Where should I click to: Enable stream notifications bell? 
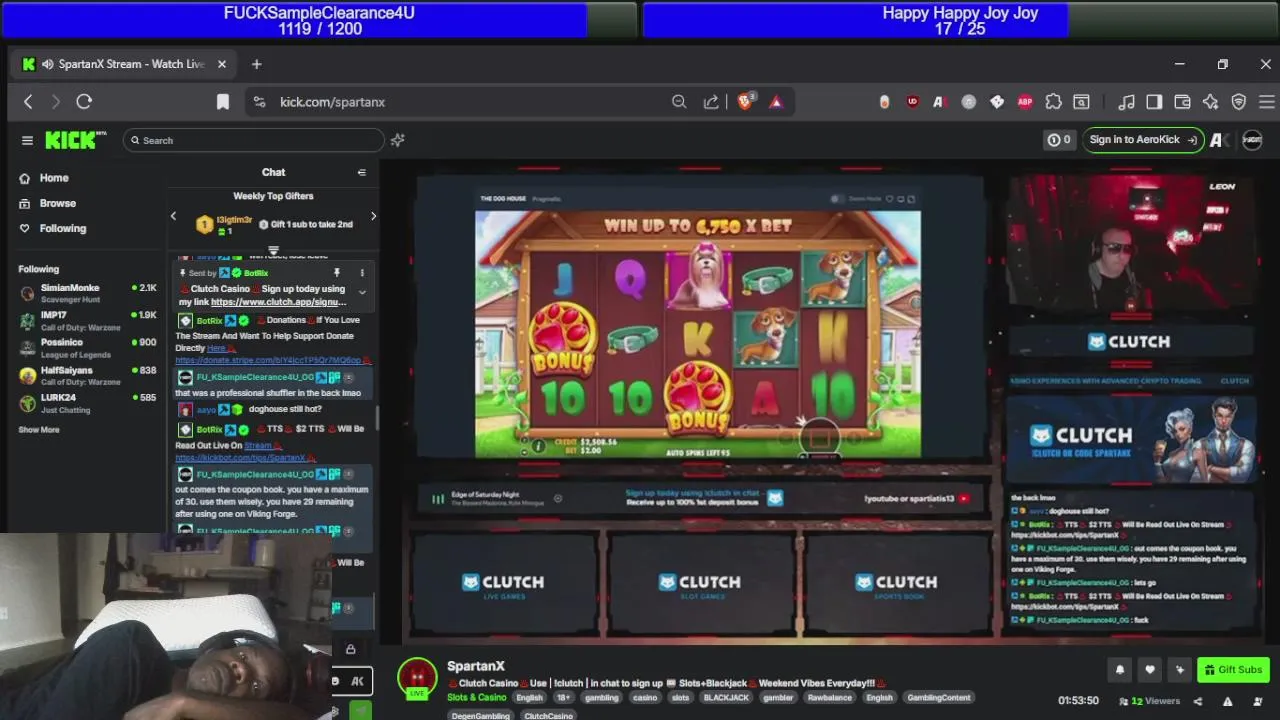[1120, 670]
